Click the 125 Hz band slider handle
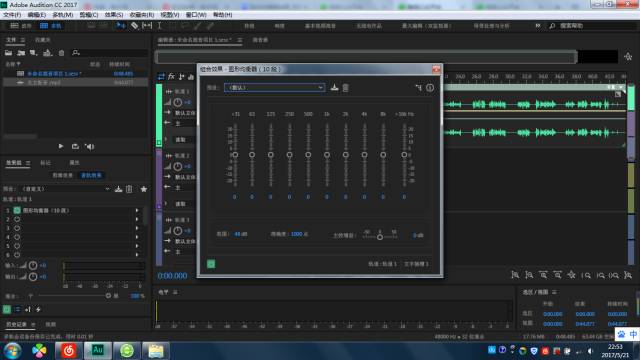 [x=271, y=155]
